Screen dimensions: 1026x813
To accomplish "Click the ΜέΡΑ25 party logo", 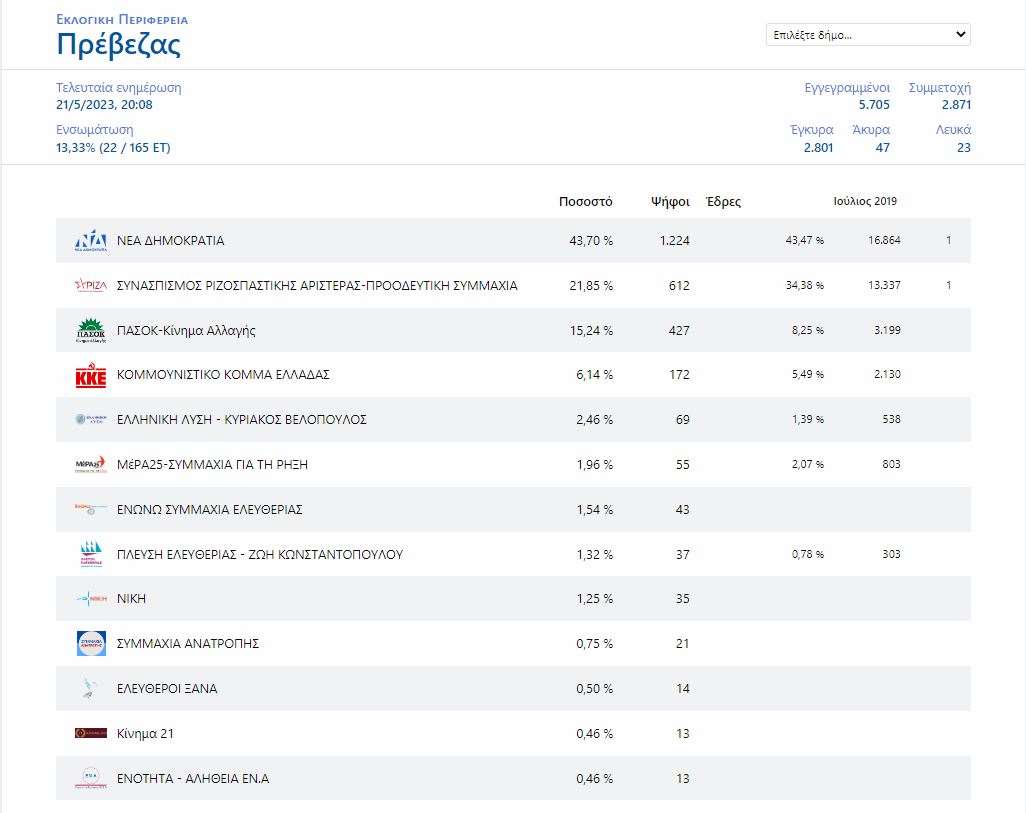I will coord(91,465).
